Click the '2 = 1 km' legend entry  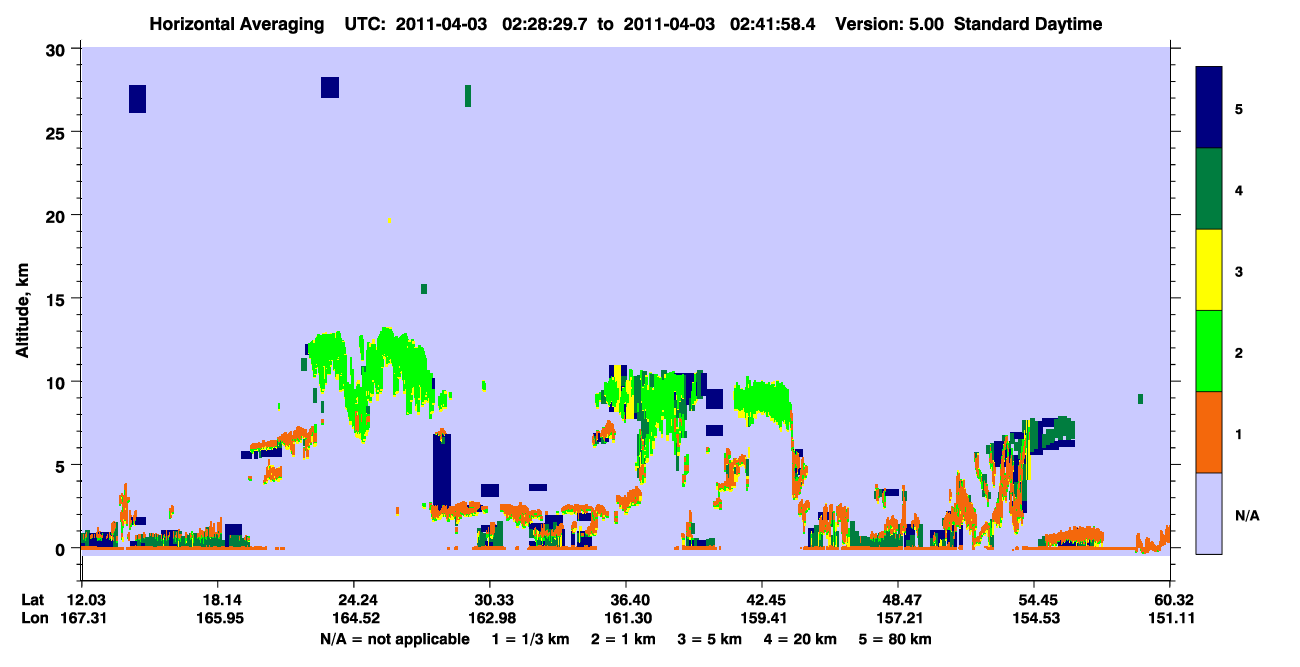[x=624, y=639]
